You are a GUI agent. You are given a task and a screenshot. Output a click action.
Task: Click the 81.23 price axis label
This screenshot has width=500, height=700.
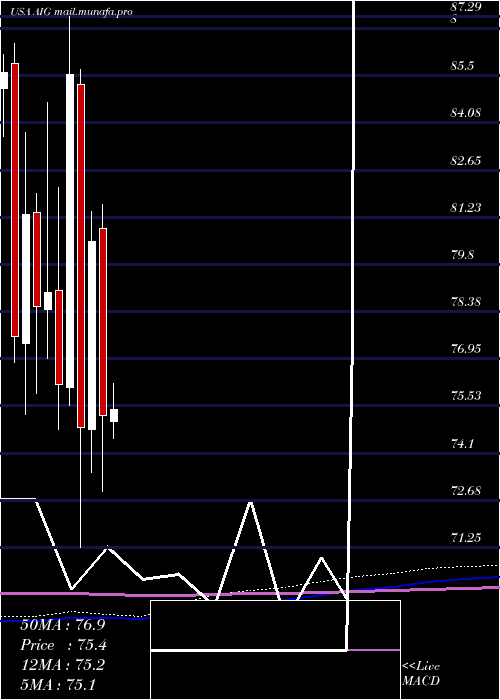coord(466,208)
